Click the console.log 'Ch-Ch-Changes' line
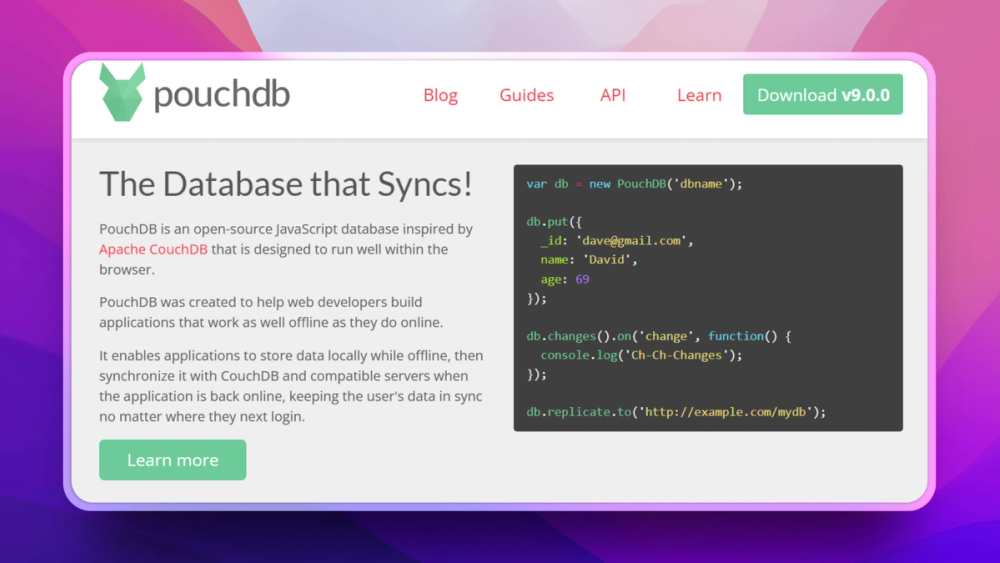Viewport: 1000px width, 563px height. [641, 355]
